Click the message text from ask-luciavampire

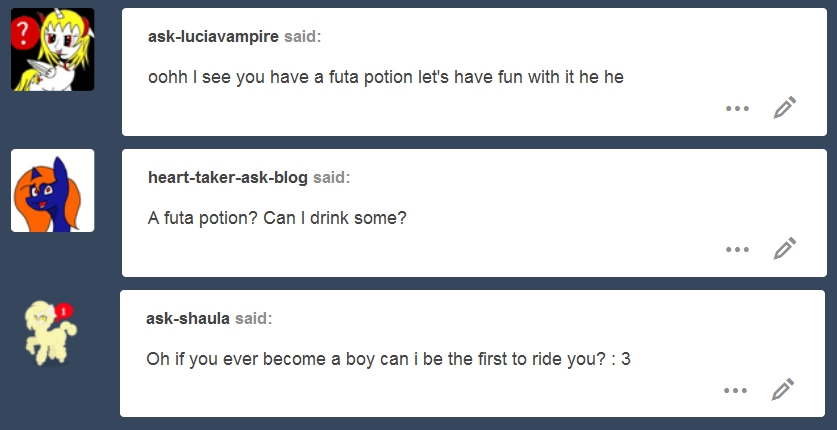(x=386, y=77)
